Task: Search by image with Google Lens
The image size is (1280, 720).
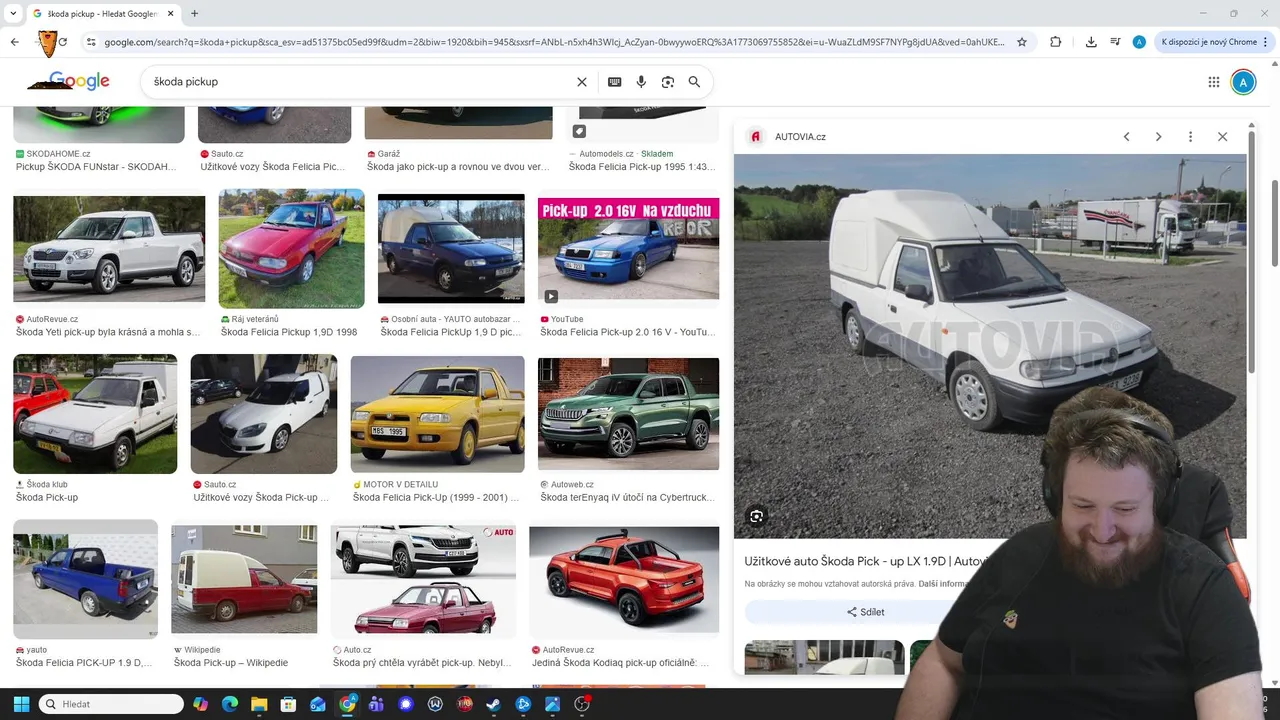Action: pyautogui.click(x=668, y=82)
